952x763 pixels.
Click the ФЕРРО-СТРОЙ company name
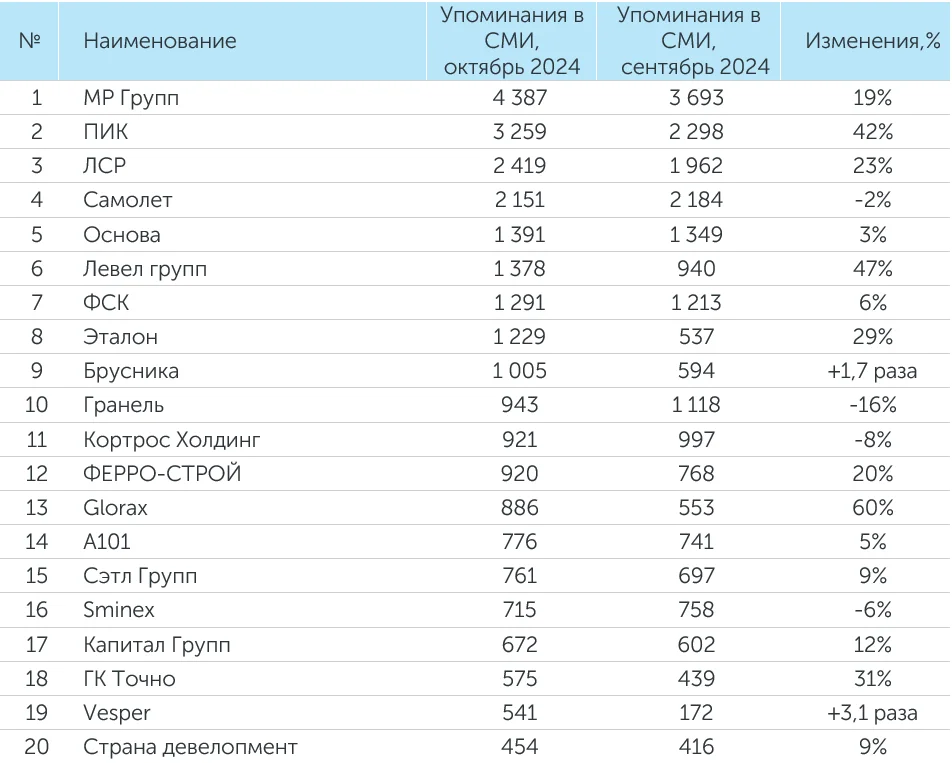[x=162, y=473]
